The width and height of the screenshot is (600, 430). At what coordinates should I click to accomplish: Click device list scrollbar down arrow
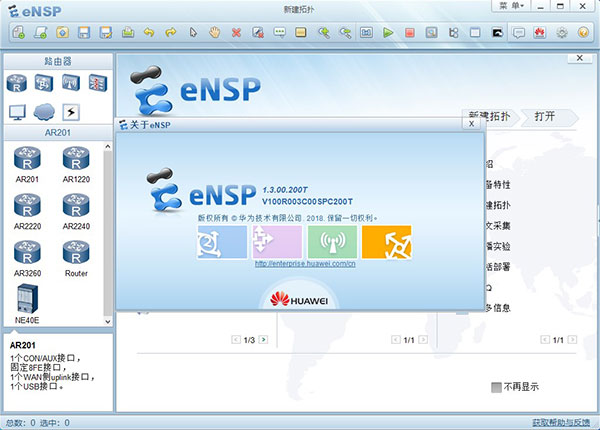[x=108, y=322]
